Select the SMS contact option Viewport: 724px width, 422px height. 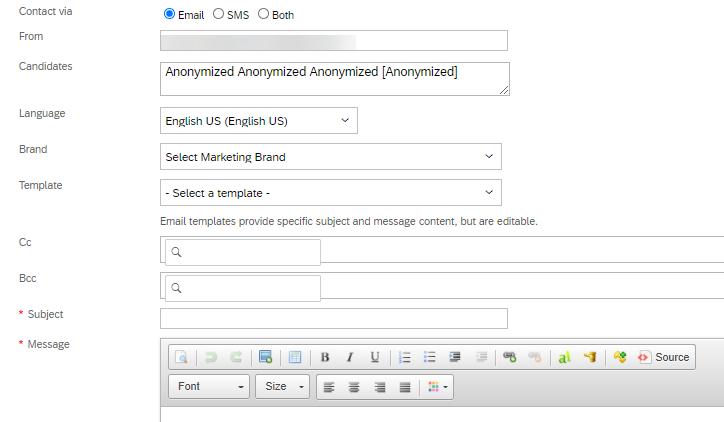click(x=218, y=14)
